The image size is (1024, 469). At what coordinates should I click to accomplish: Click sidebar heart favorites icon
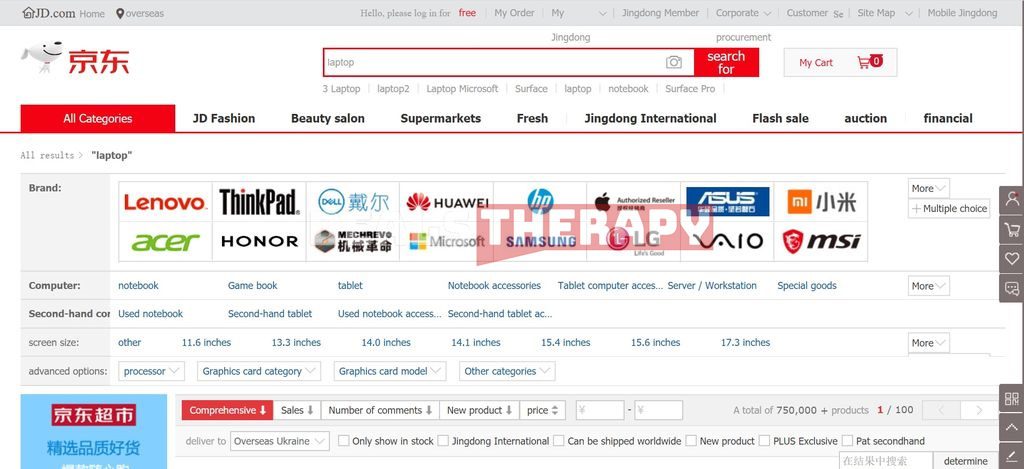tap(1012, 259)
